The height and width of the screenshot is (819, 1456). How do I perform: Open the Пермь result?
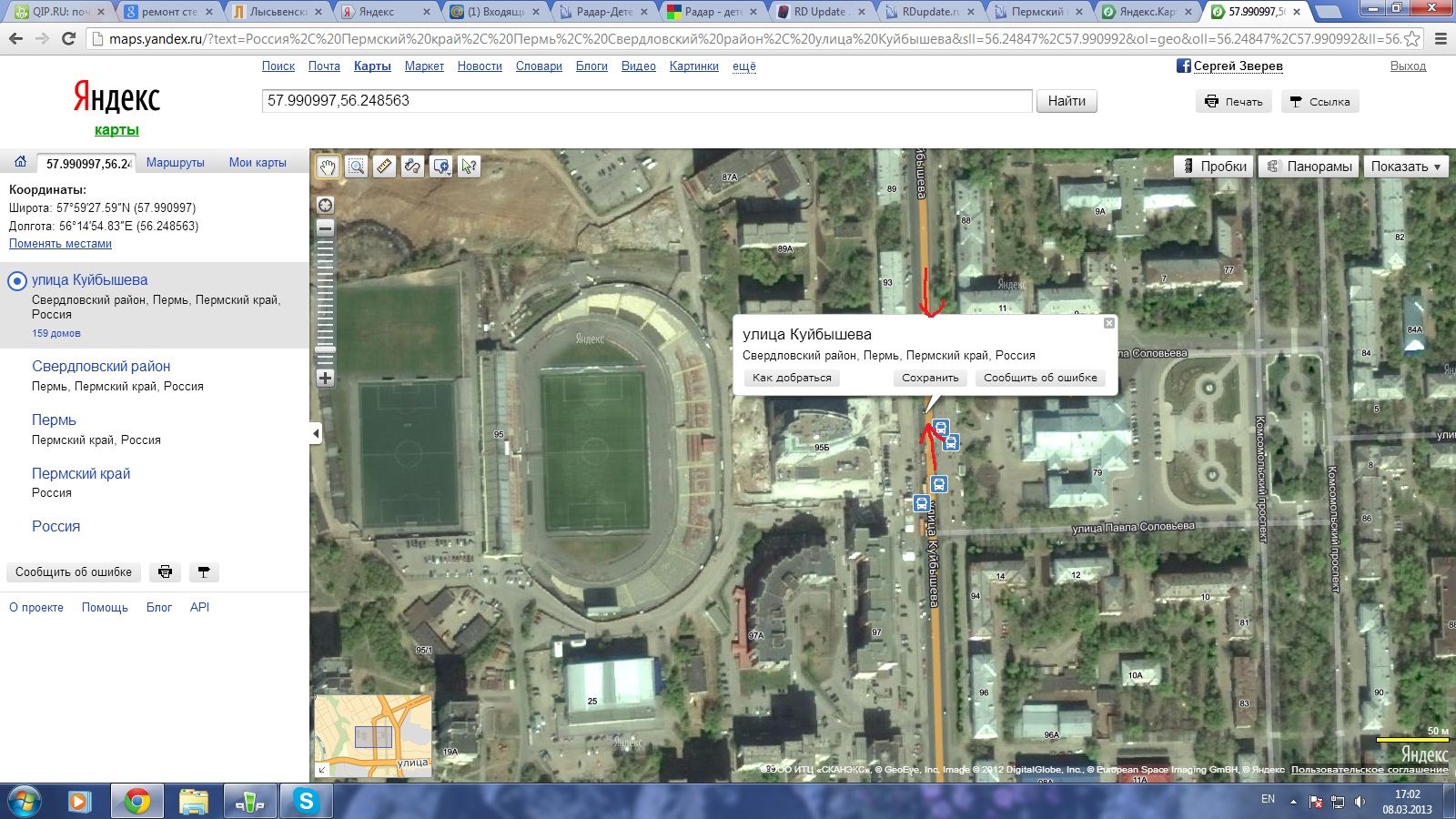click(x=54, y=420)
